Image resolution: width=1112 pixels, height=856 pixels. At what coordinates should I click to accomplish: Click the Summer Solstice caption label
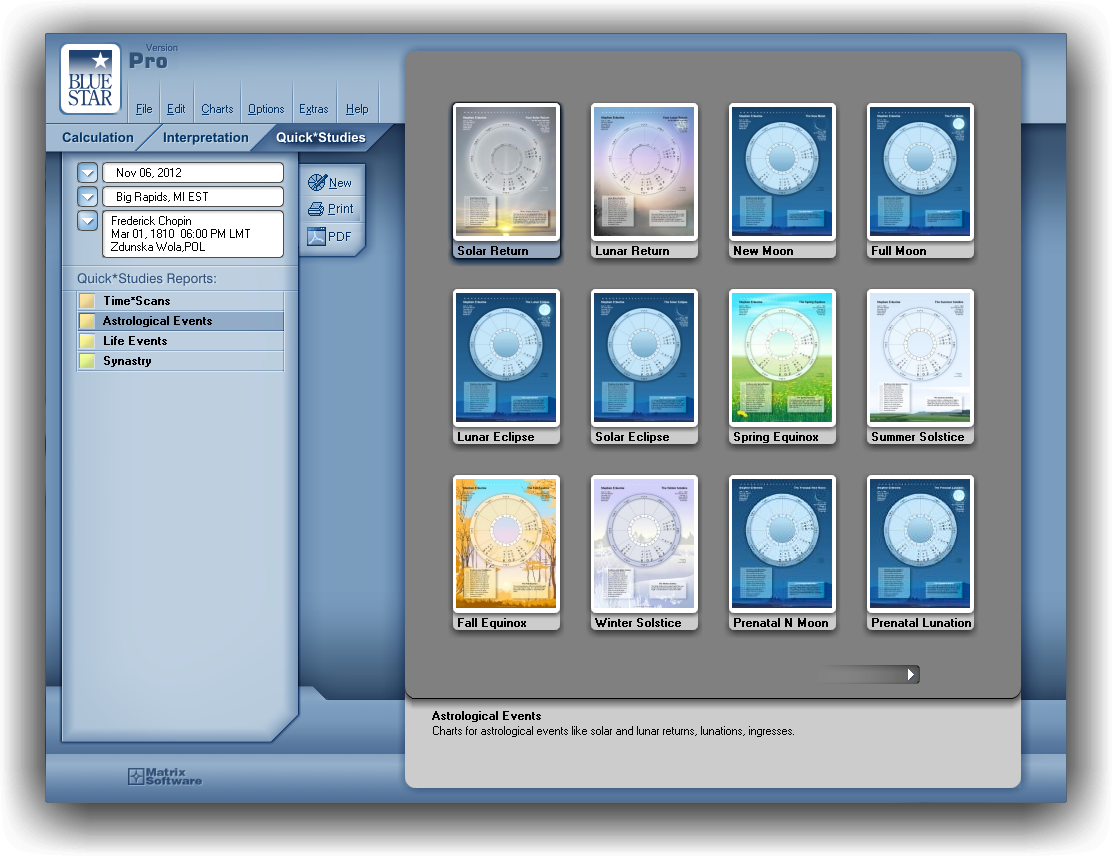pyautogui.click(x=918, y=437)
